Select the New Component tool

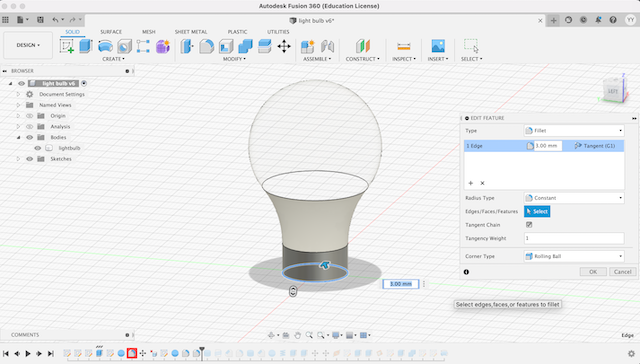(308, 46)
